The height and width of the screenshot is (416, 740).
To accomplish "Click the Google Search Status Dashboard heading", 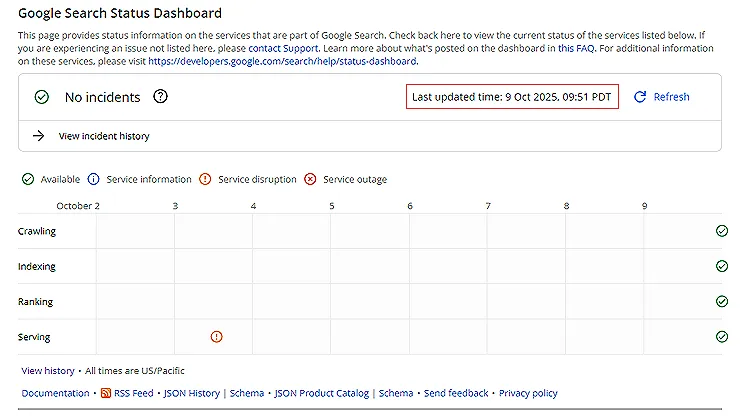I will [120, 13].
